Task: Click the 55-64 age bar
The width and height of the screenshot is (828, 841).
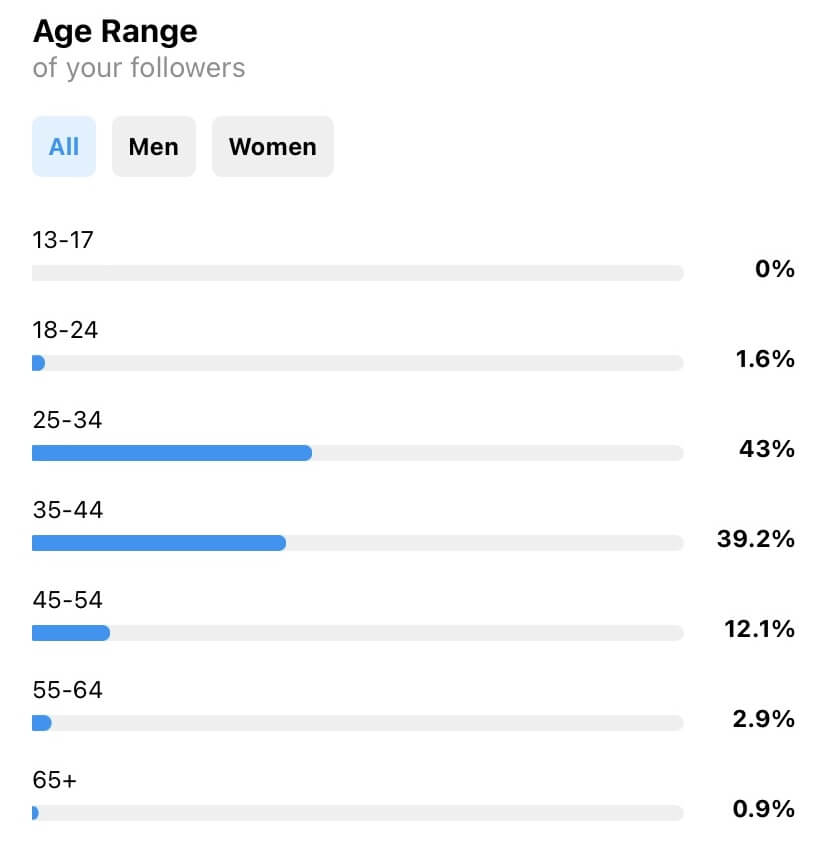Action: [x=357, y=723]
